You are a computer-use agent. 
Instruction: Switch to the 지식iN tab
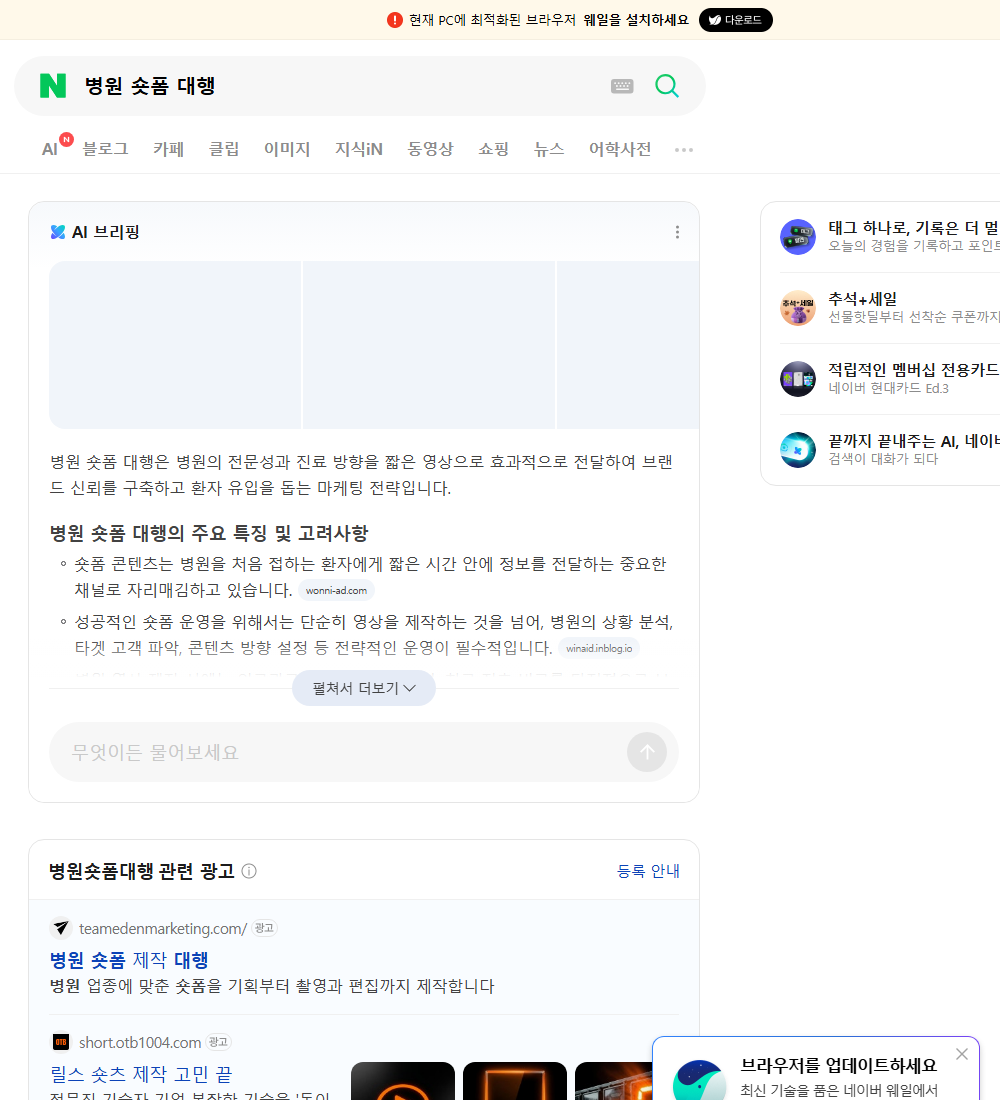359,149
